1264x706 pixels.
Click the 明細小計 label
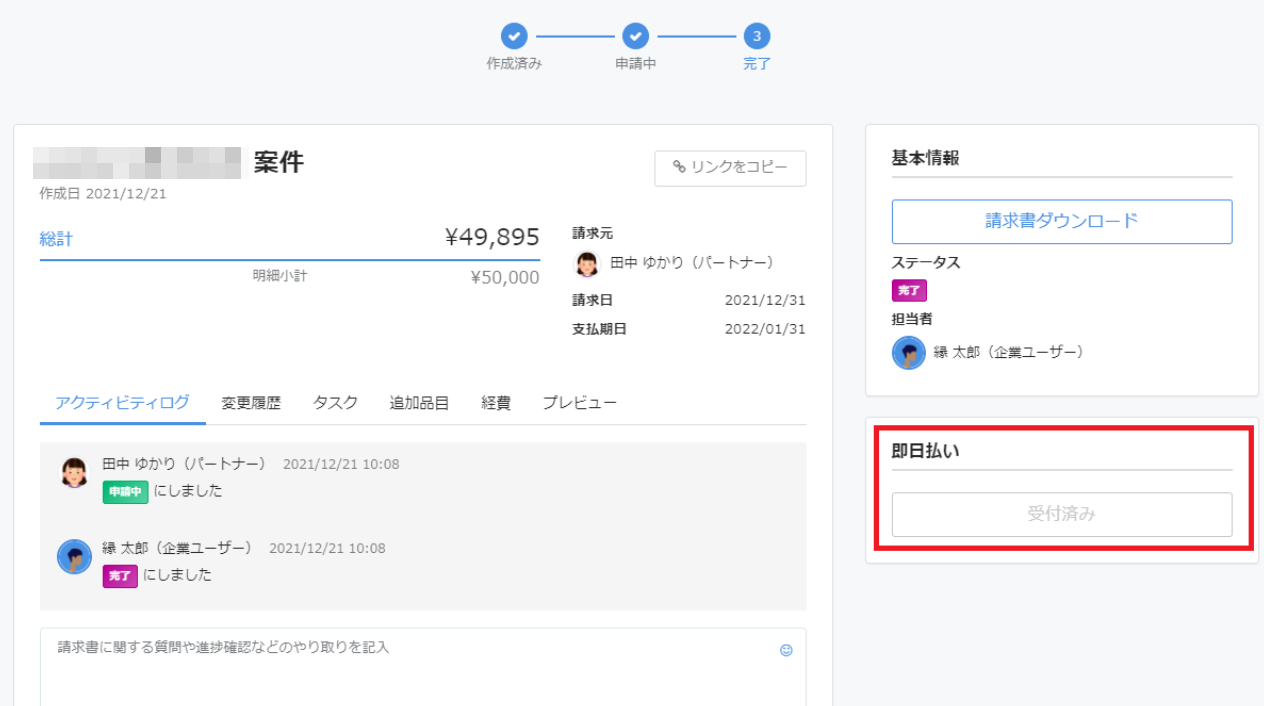click(x=279, y=275)
